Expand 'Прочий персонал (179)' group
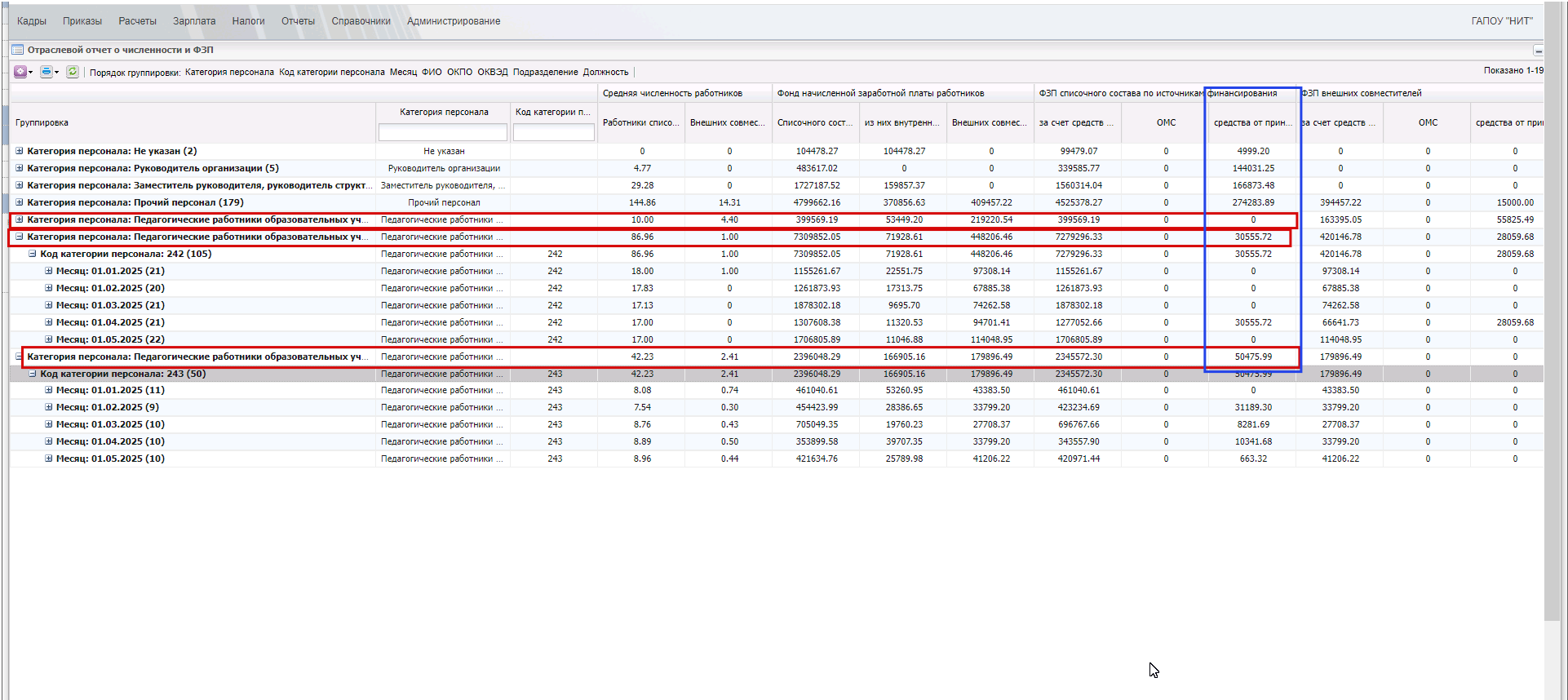Image resolution: width=1568 pixels, height=700 pixels. 20,202
